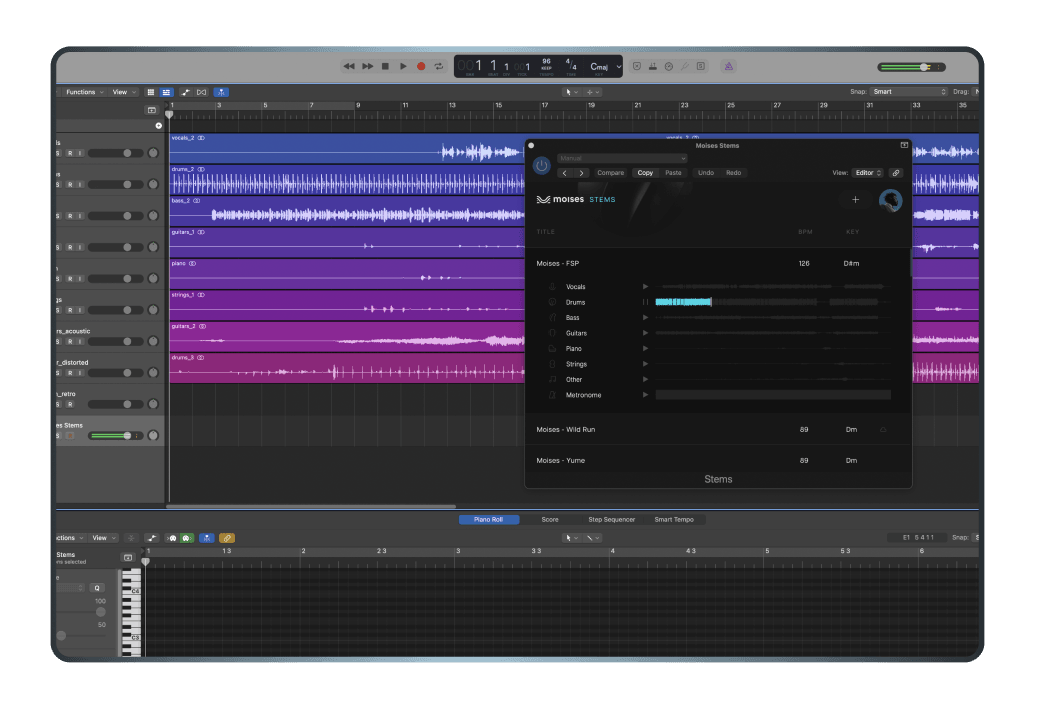
Task: Click the link icon beside Editor view
Action: pyautogui.click(x=896, y=173)
